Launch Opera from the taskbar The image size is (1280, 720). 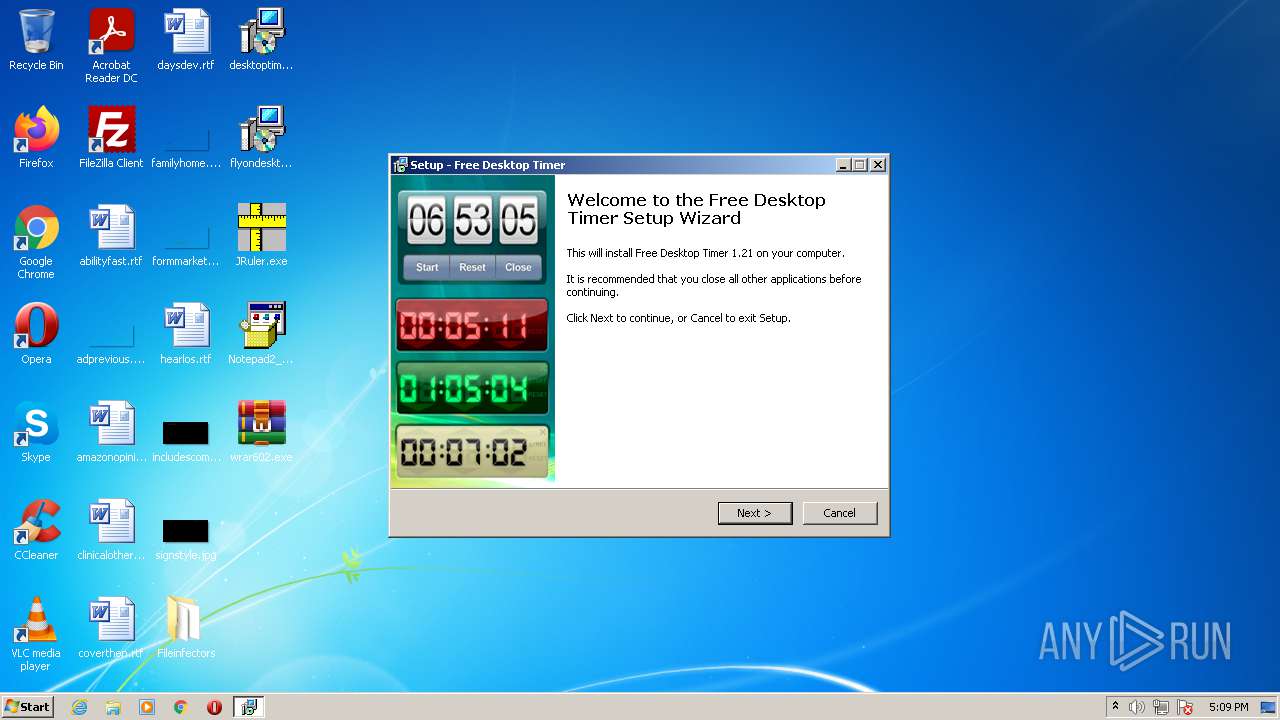tap(214, 707)
